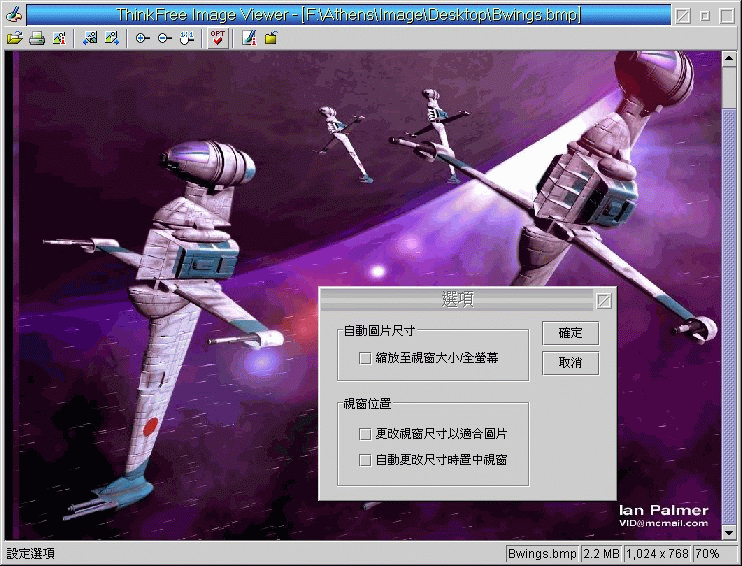
Task: Confirm with the 確定 button
Action: (571, 333)
